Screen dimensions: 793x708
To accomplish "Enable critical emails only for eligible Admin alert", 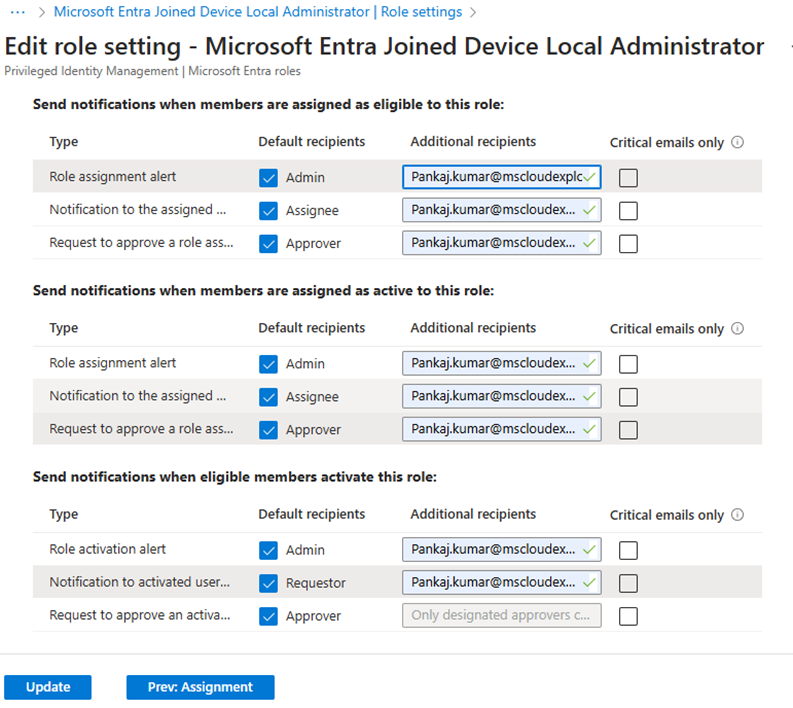I will pyautogui.click(x=628, y=178).
